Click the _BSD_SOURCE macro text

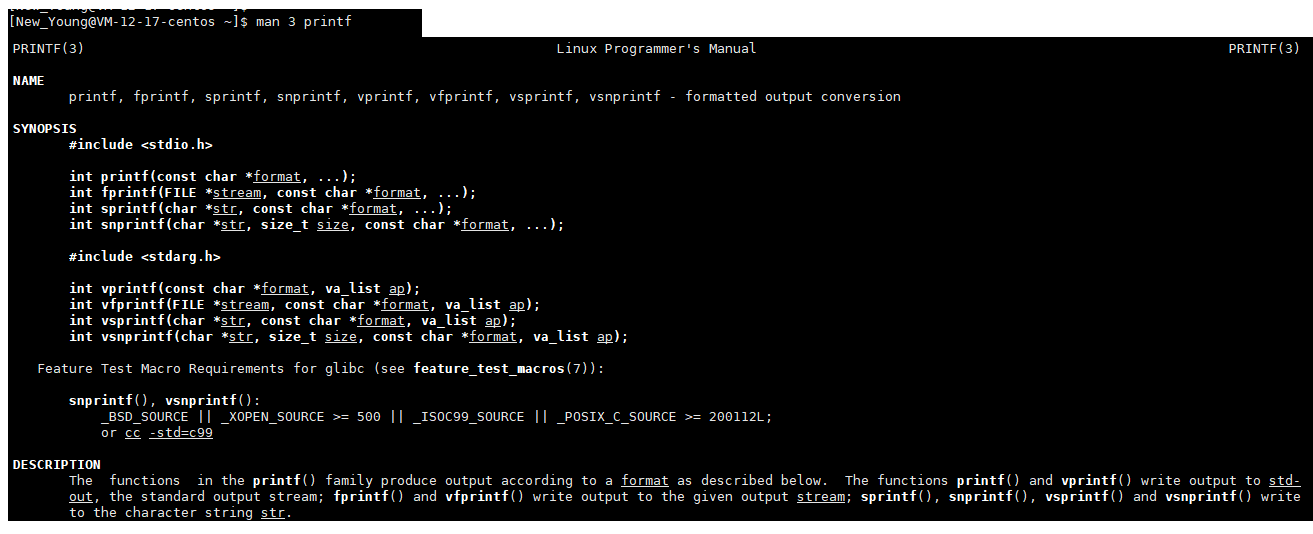[144, 417]
